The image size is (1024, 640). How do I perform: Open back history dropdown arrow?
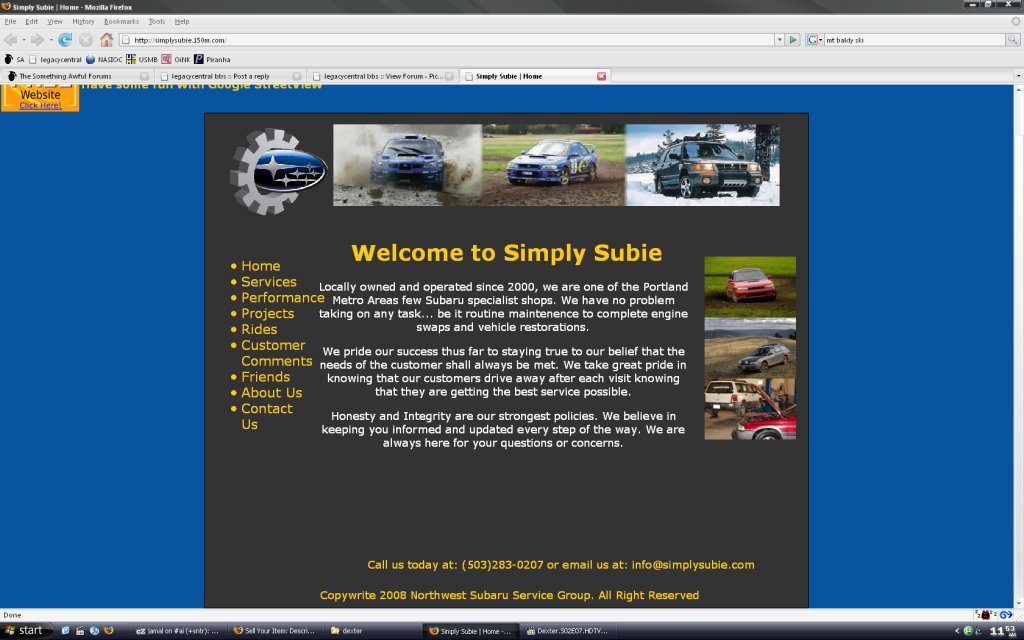[24, 40]
